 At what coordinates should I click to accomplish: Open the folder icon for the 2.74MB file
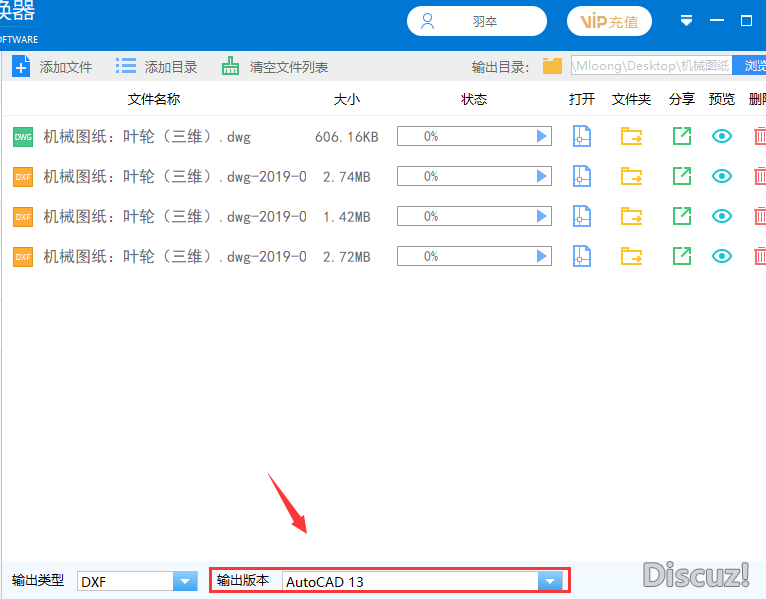click(631, 176)
